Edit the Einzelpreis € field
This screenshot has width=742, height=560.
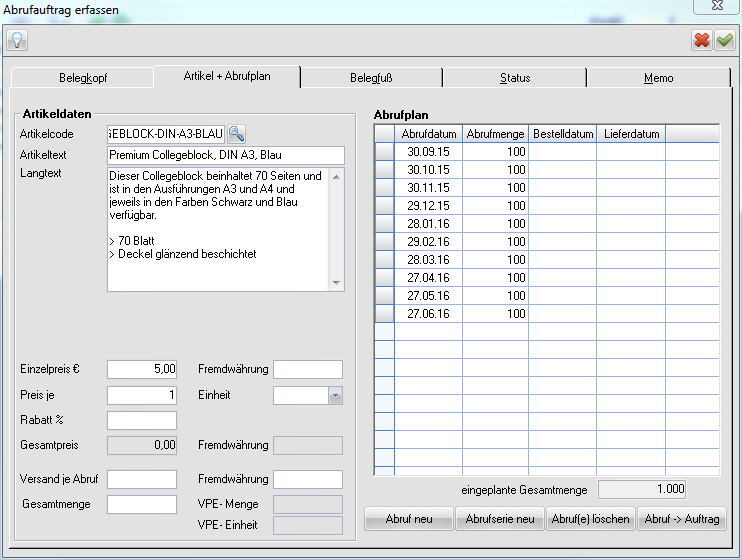pos(142,369)
